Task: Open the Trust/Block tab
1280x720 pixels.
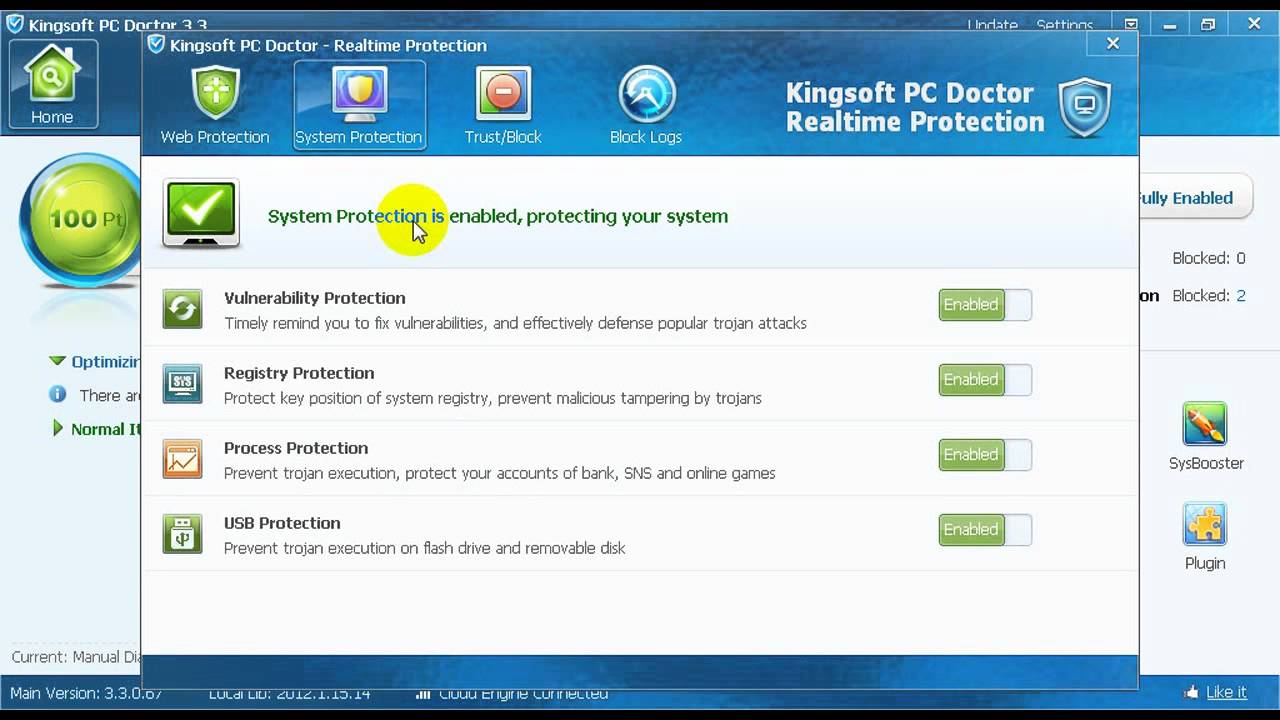Action: (x=503, y=106)
